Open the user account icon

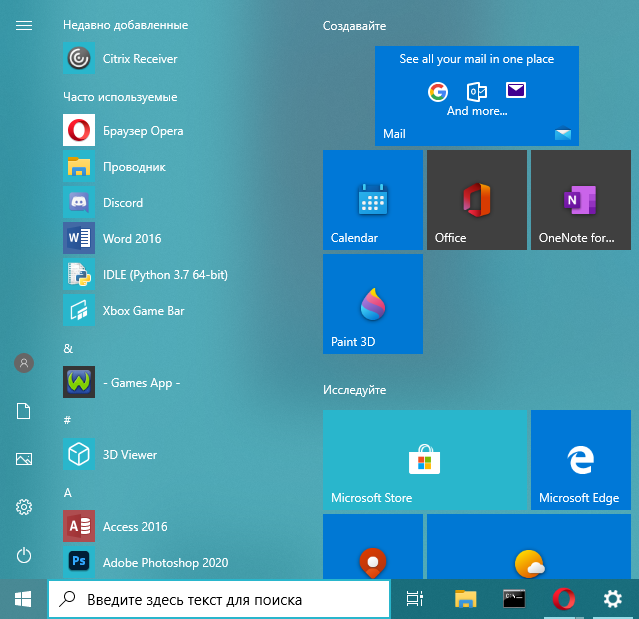point(24,363)
